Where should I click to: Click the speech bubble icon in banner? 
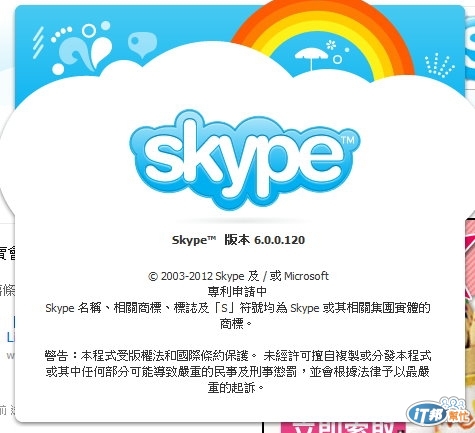(x=142, y=44)
